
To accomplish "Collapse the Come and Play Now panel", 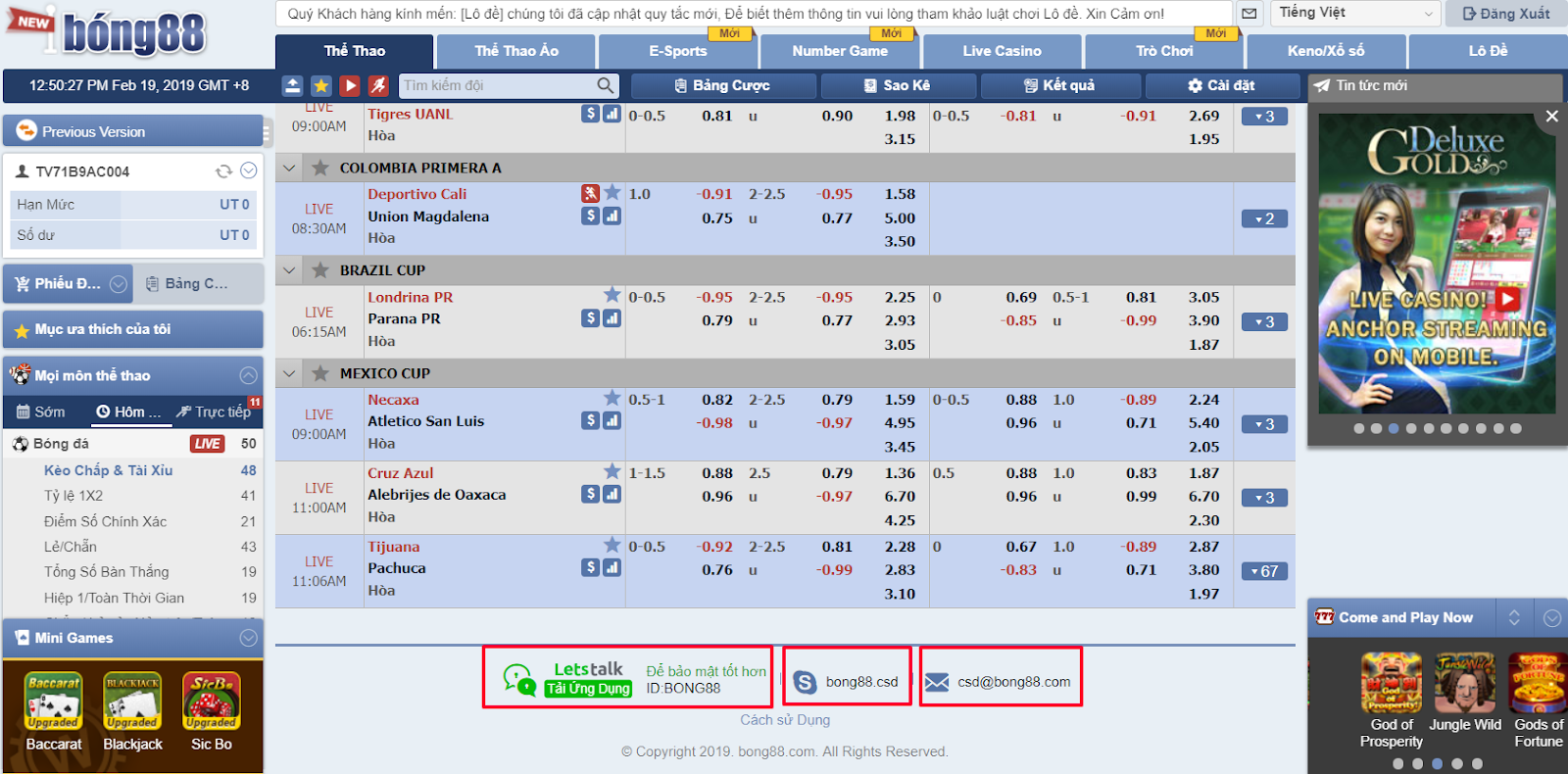I will tap(1552, 617).
